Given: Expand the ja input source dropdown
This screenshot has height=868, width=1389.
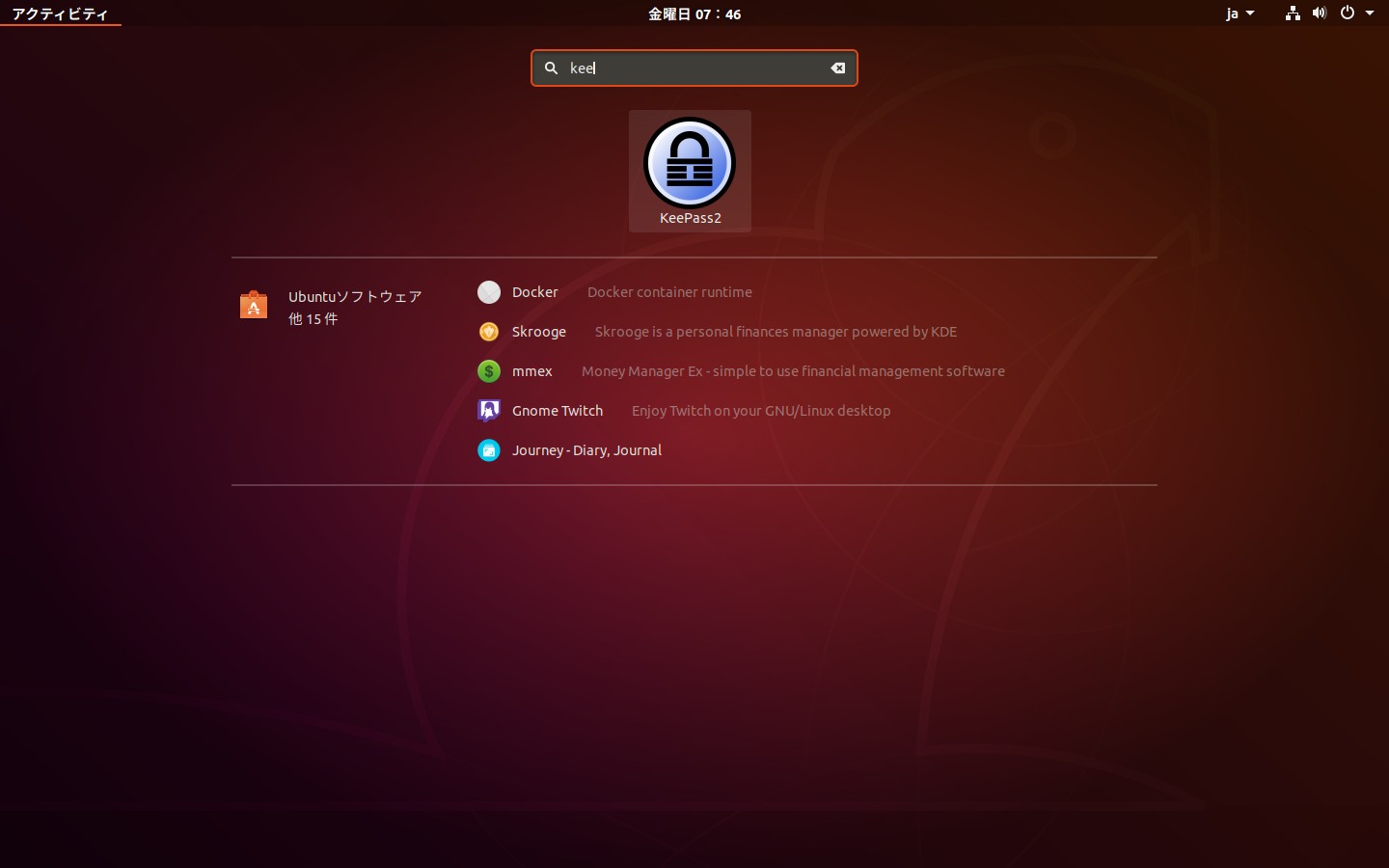Looking at the screenshot, I should tap(1239, 14).
